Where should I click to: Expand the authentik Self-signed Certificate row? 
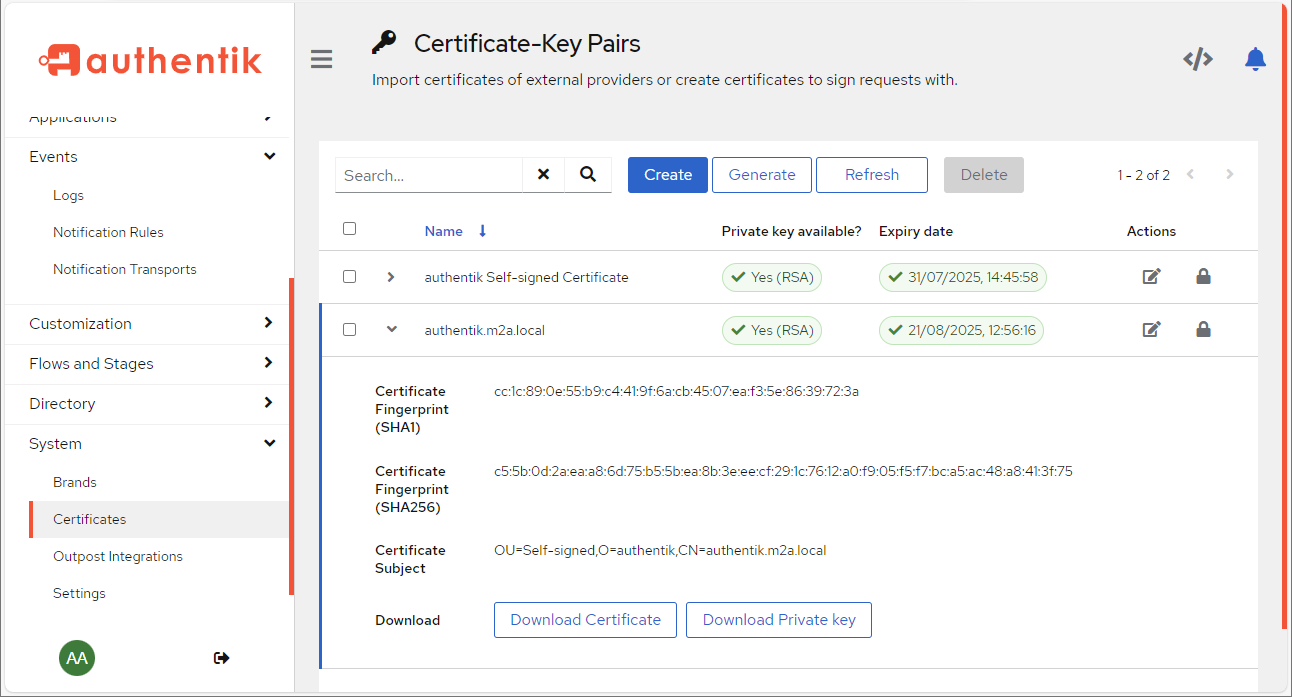pos(391,277)
